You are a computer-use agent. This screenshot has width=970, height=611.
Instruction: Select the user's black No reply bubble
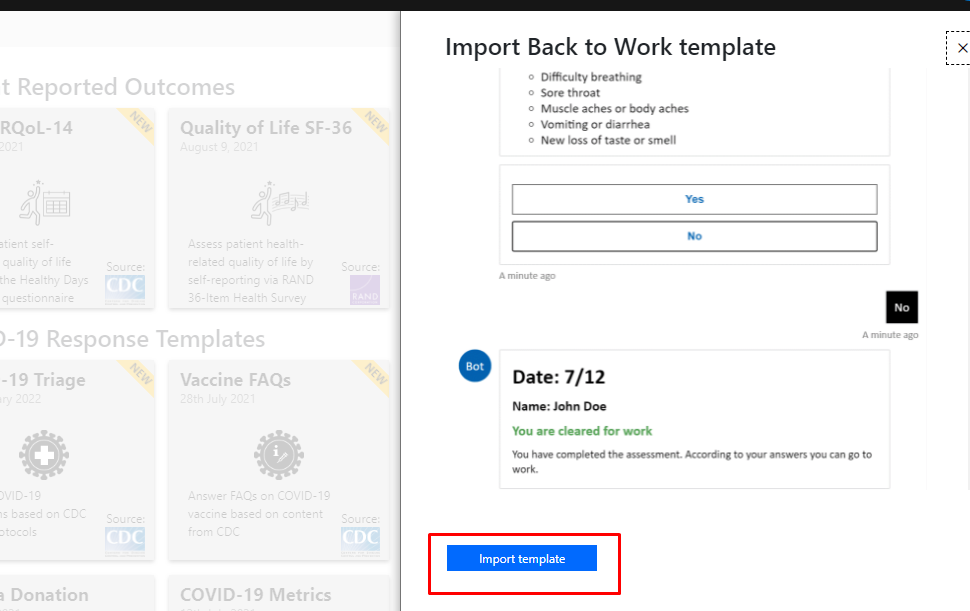901,307
